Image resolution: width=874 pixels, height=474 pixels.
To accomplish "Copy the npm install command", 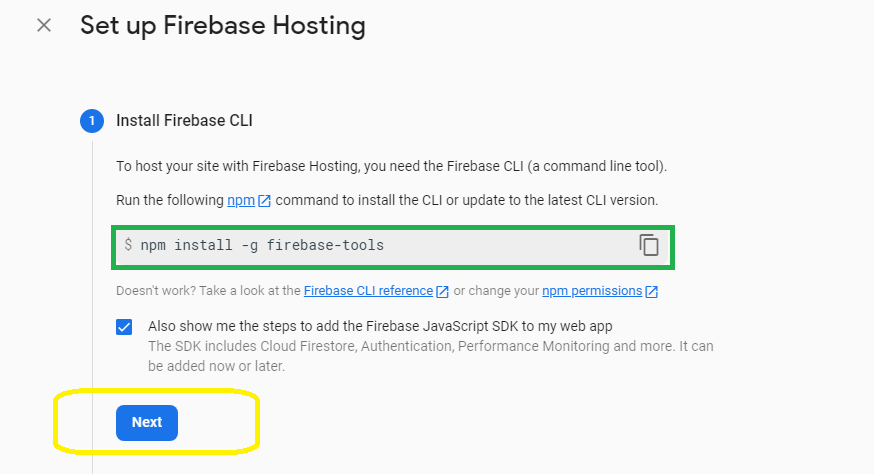I will pyautogui.click(x=649, y=245).
